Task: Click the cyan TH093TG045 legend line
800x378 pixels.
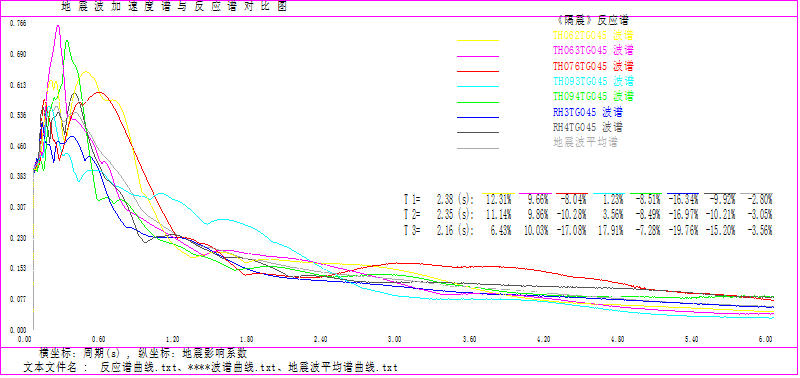Action: [x=478, y=87]
